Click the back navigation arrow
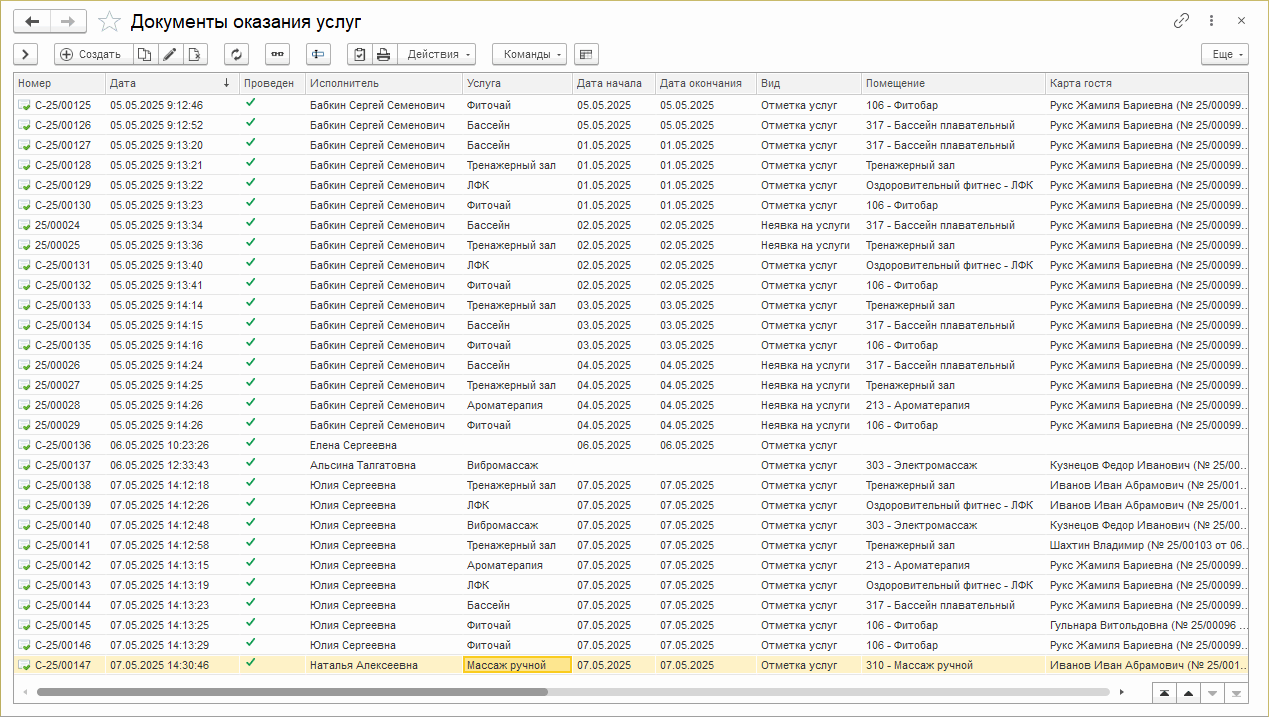This screenshot has width=1269, height=717. coord(32,21)
